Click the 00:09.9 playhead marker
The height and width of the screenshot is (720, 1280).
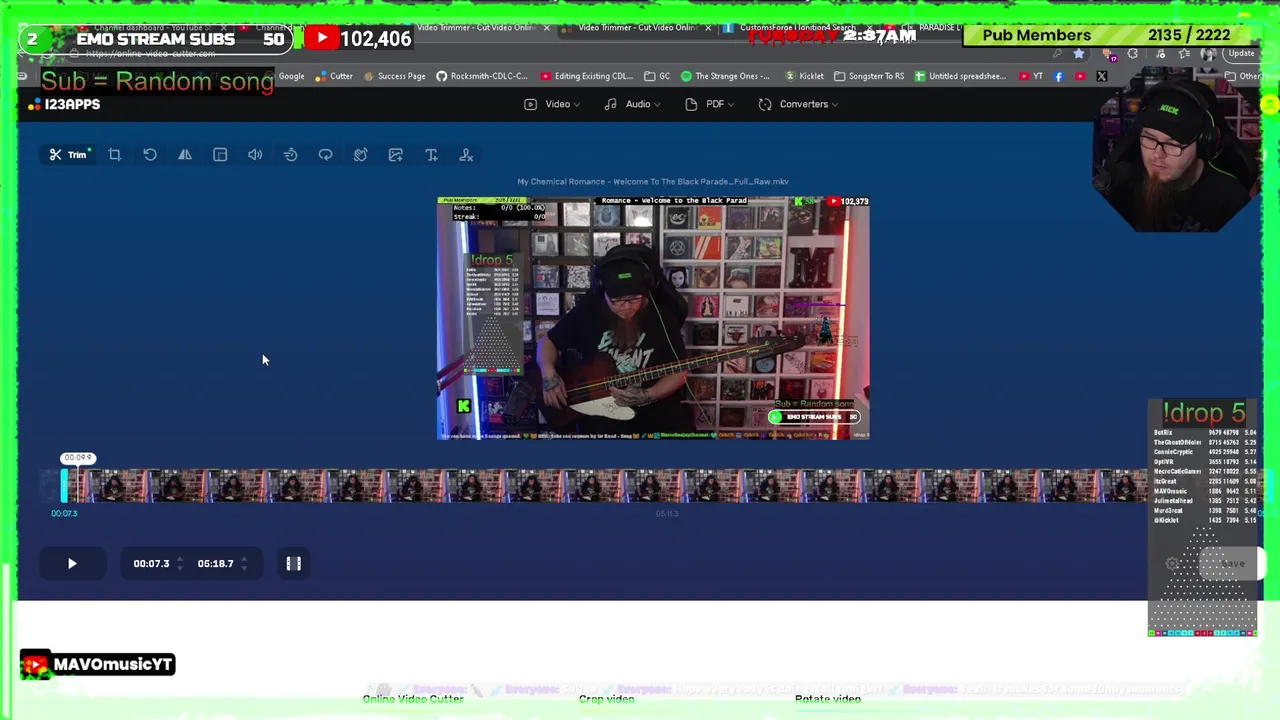pos(77,458)
